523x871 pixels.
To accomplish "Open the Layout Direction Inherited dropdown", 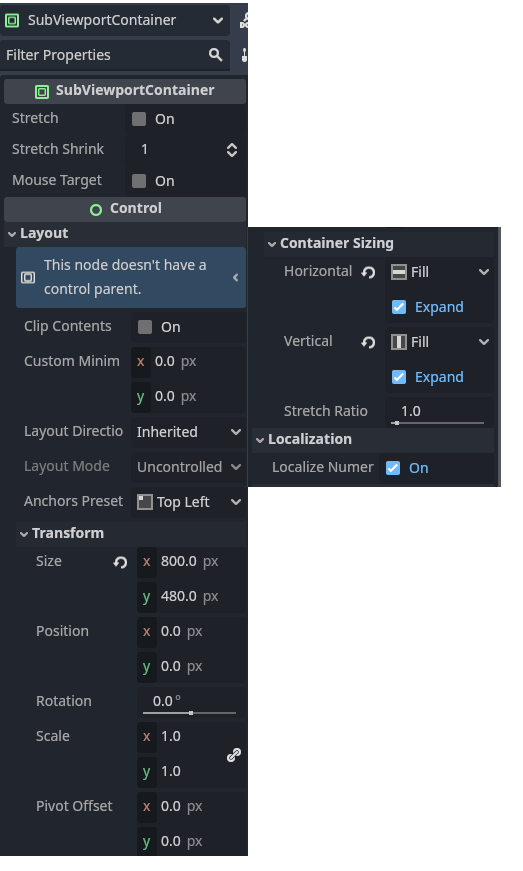I will coord(188,432).
